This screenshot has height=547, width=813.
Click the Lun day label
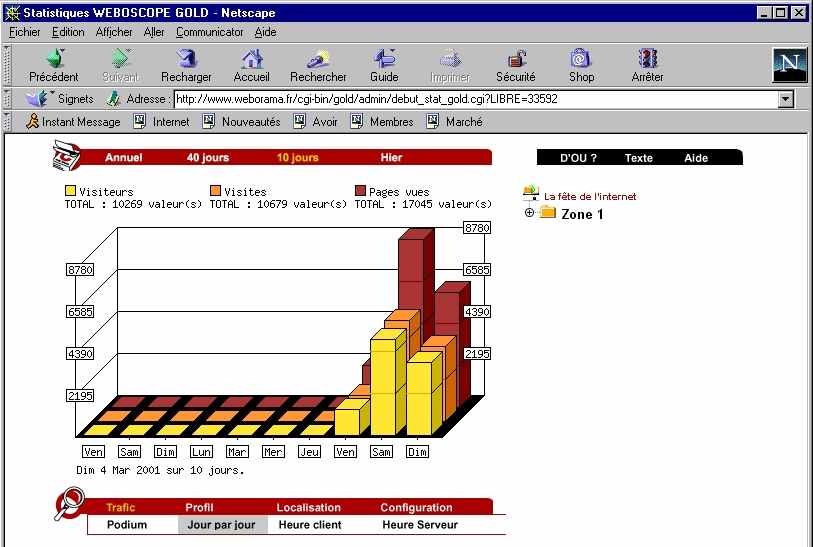tap(201, 452)
